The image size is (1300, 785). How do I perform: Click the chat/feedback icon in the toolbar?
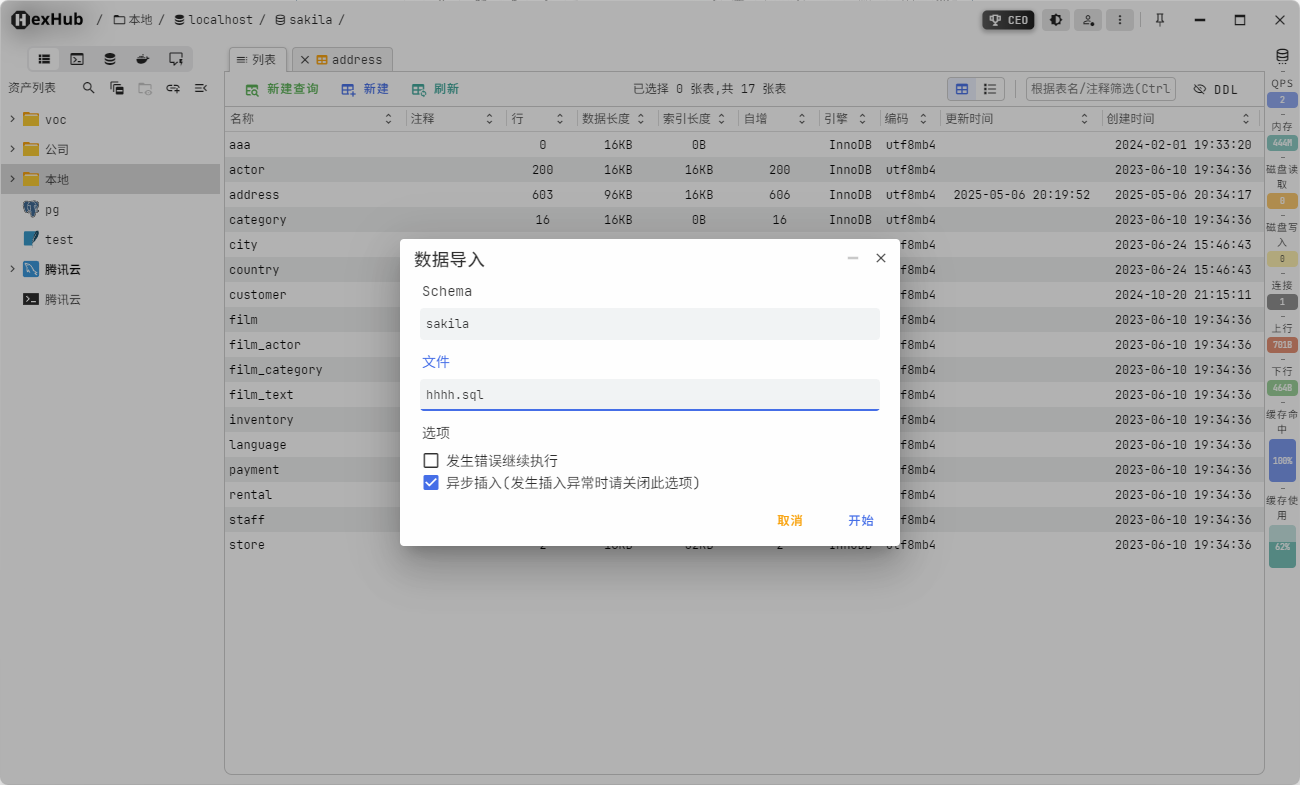pos(177,58)
